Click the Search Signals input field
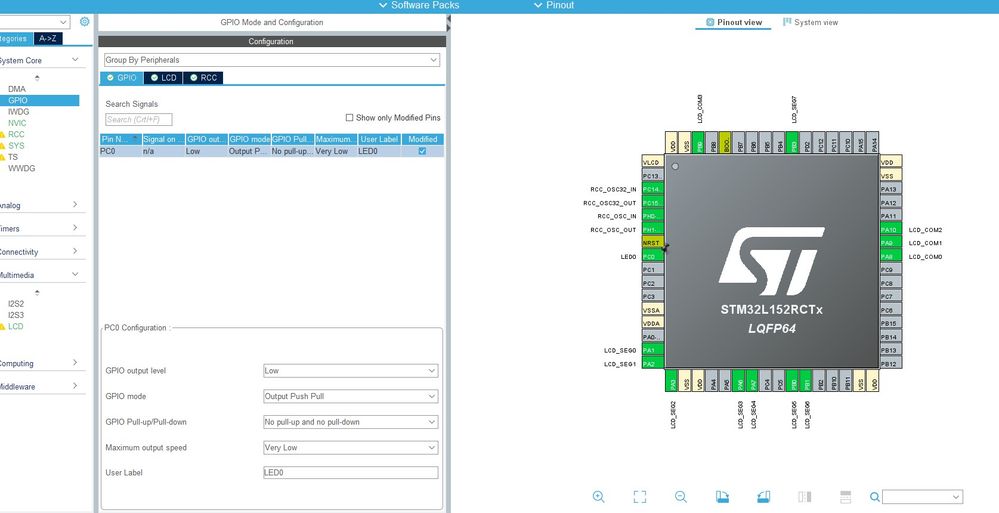The height and width of the screenshot is (513, 999). coord(138,119)
